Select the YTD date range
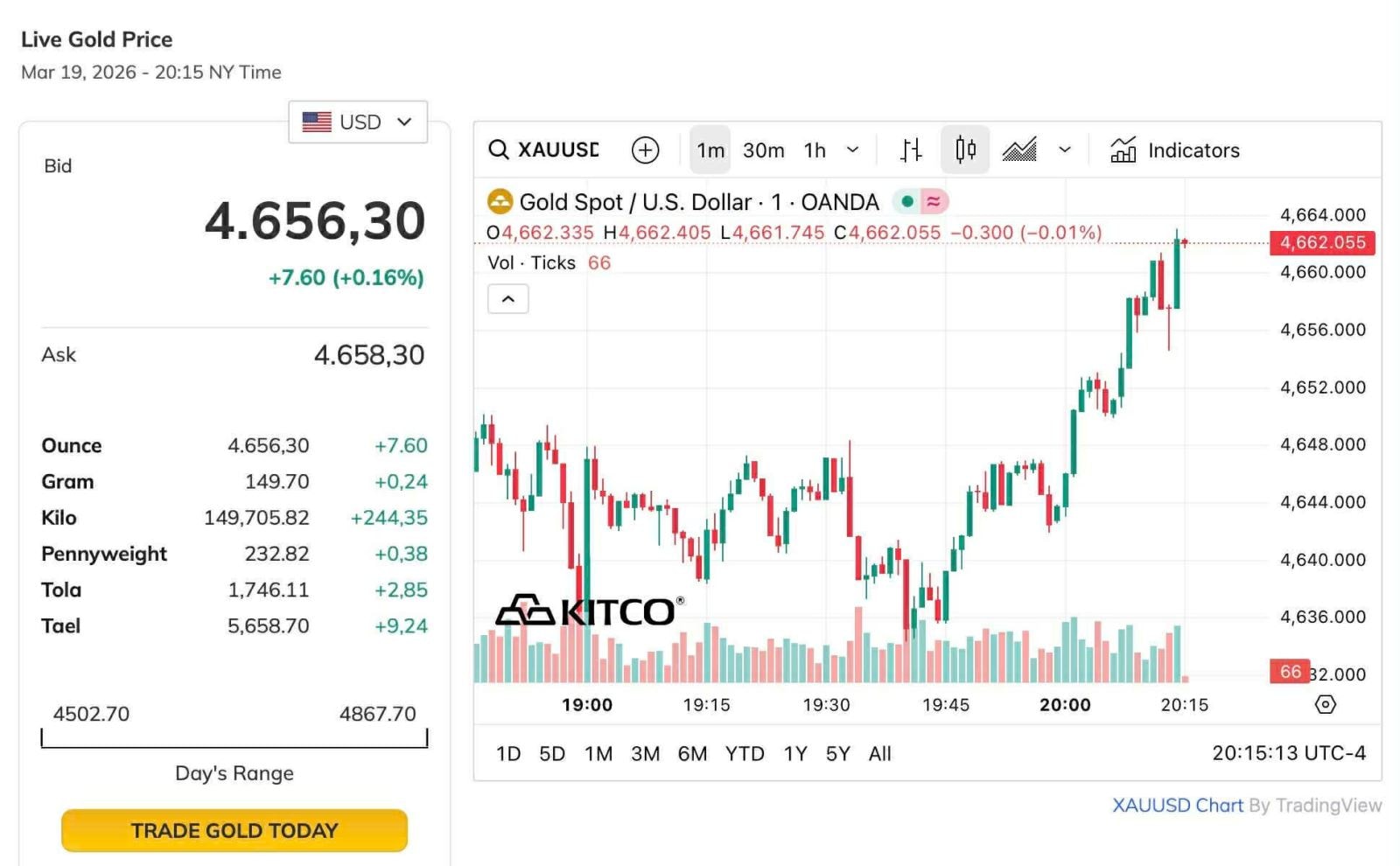 745,754
